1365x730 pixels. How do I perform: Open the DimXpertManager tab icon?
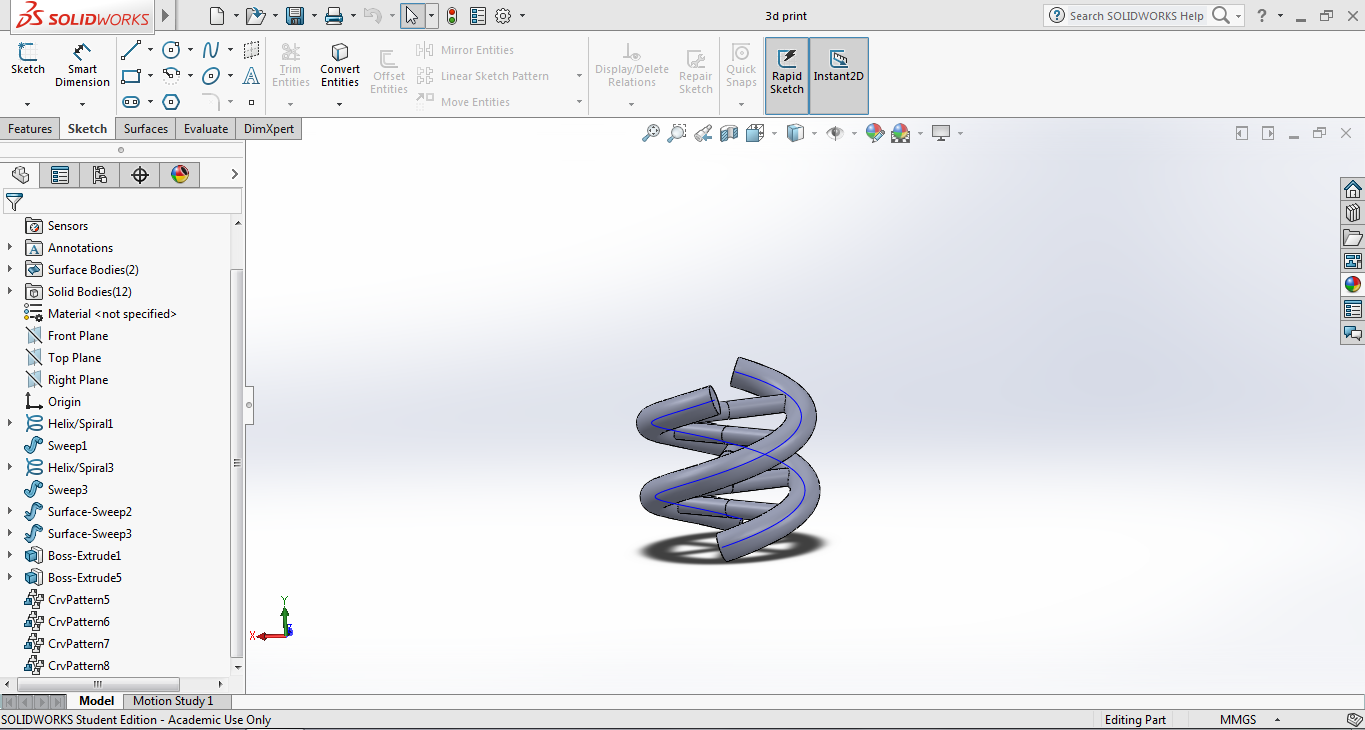pos(140,175)
